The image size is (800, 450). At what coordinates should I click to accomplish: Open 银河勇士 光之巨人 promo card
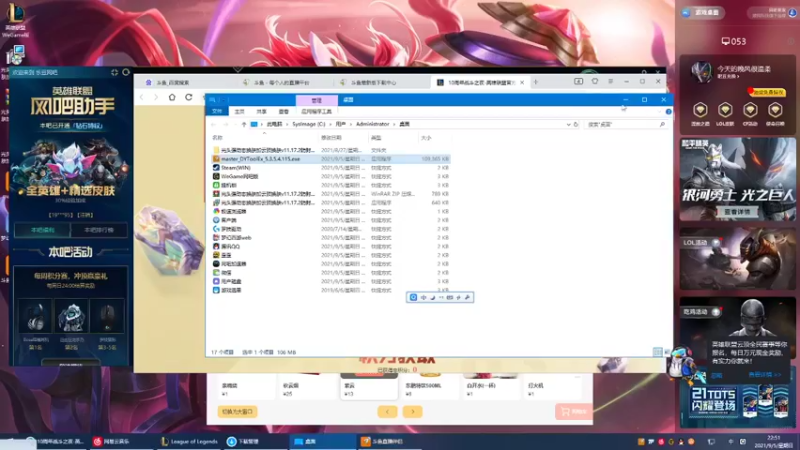pos(737,179)
